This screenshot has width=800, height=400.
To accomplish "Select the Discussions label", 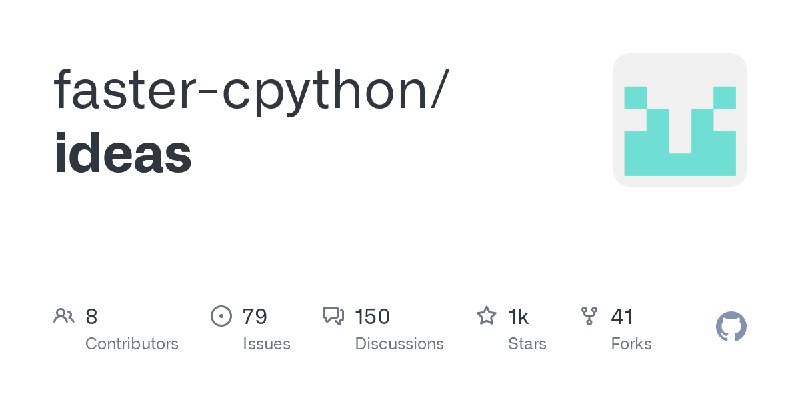I will (399, 344).
